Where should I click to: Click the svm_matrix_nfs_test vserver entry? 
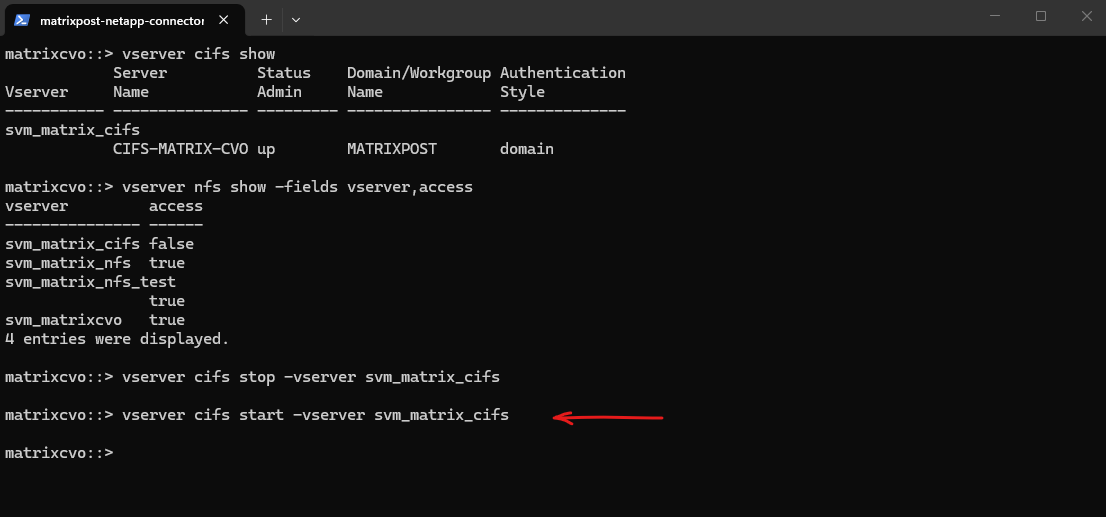point(90,282)
